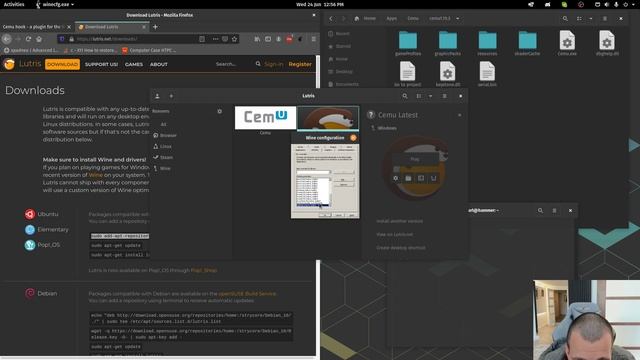Open the winecfg.exe app menu in top bar

pos(56,4)
